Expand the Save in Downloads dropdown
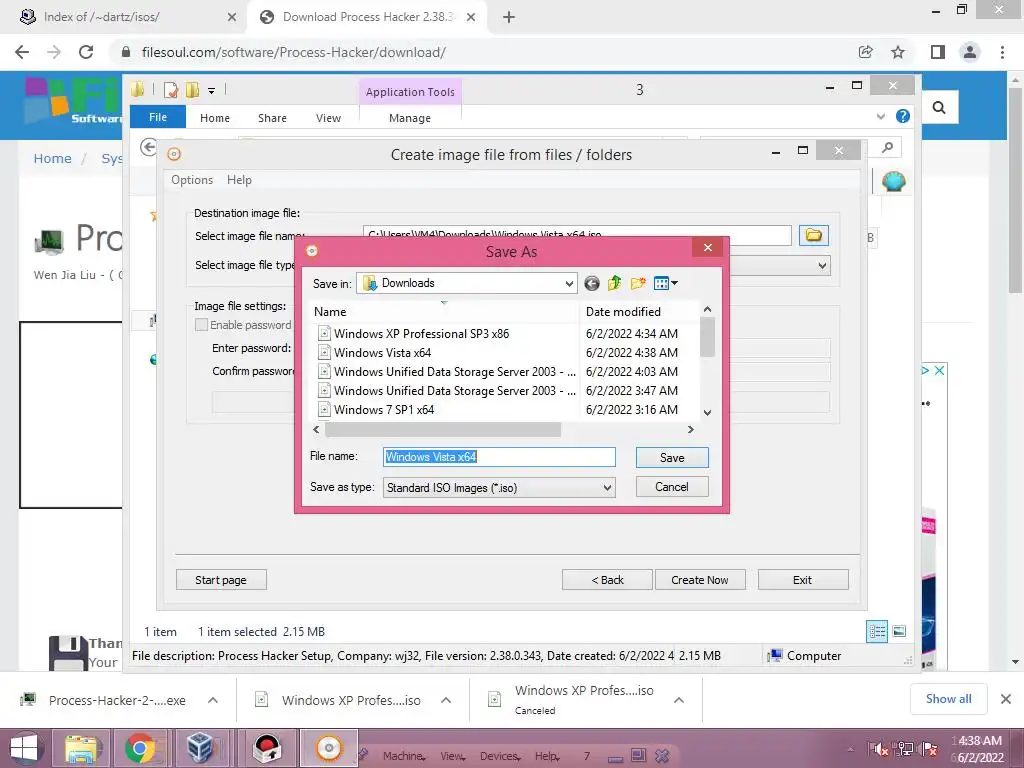Image resolution: width=1024 pixels, height=768 pixels. tap(569, 283)
